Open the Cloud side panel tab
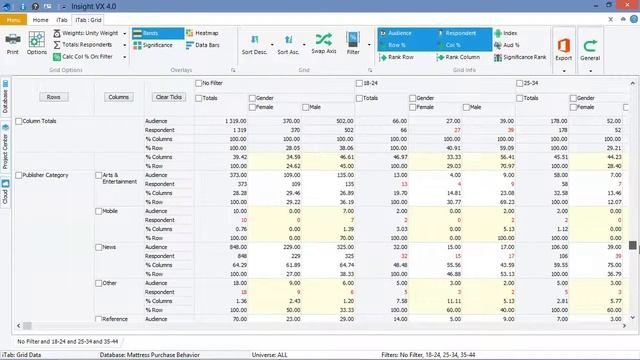The image size is (640, 360). [5, 192]
